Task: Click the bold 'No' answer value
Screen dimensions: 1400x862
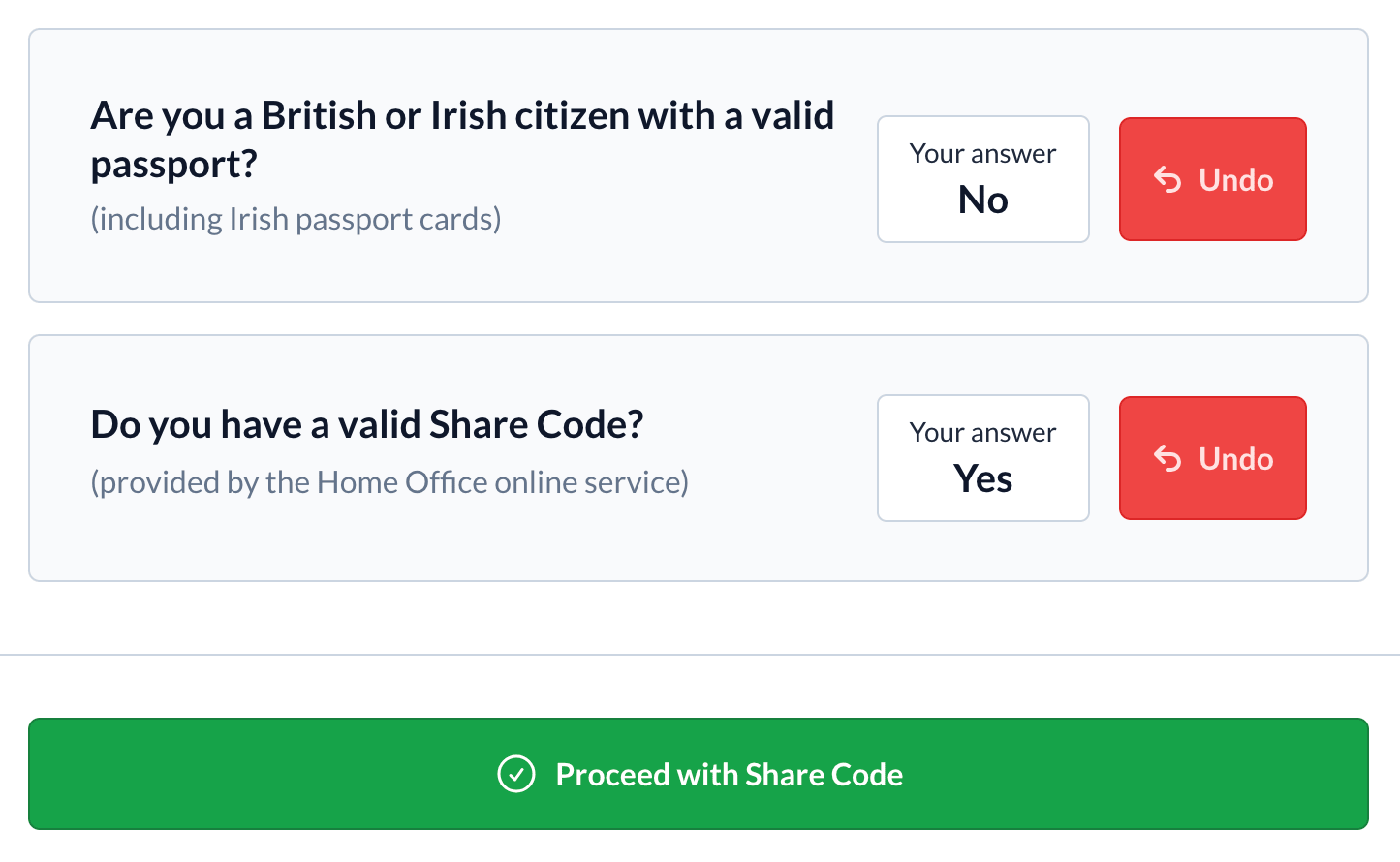Action: [983, 200]
